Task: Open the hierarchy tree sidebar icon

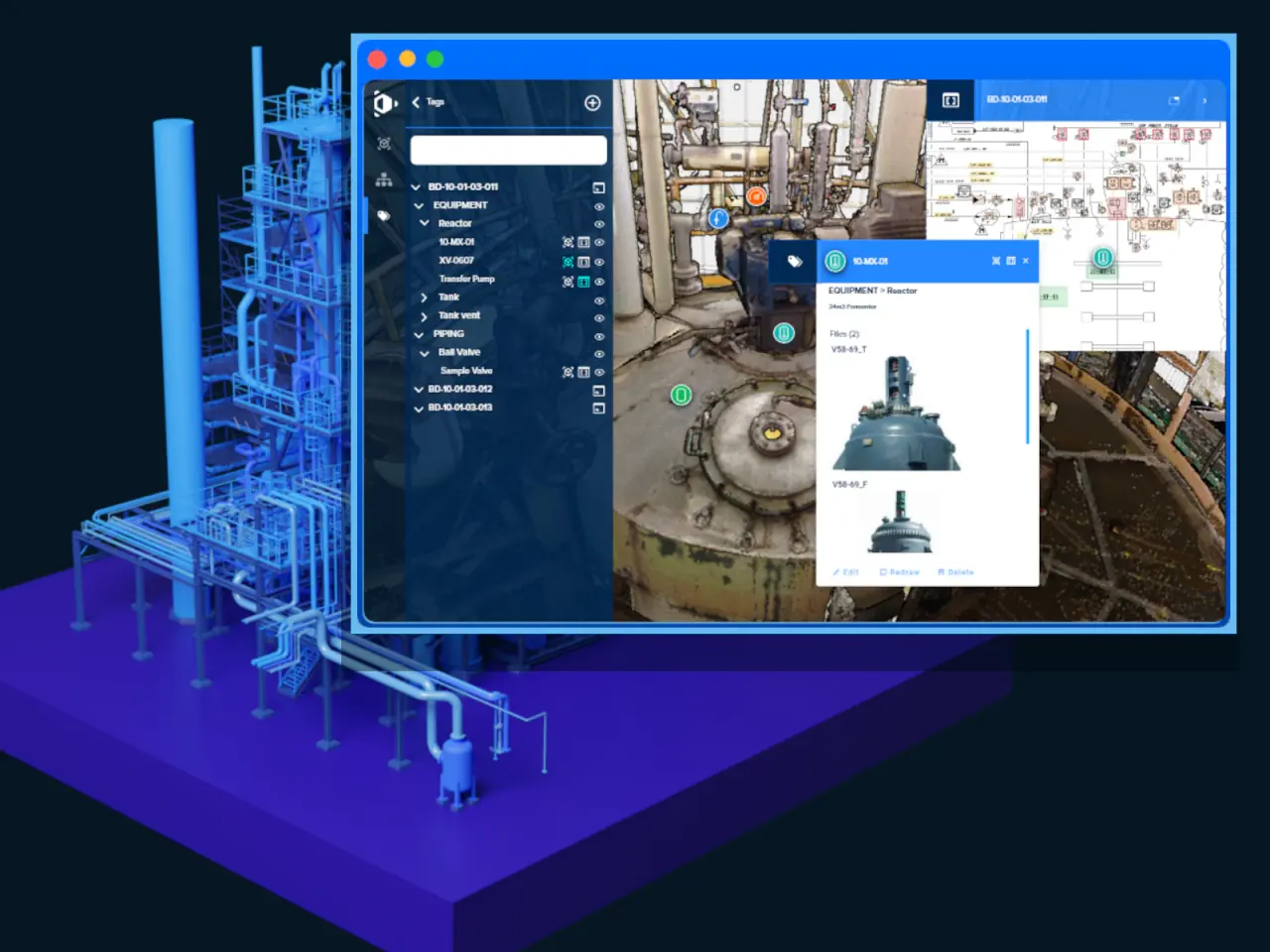Action: click(384, 180)
